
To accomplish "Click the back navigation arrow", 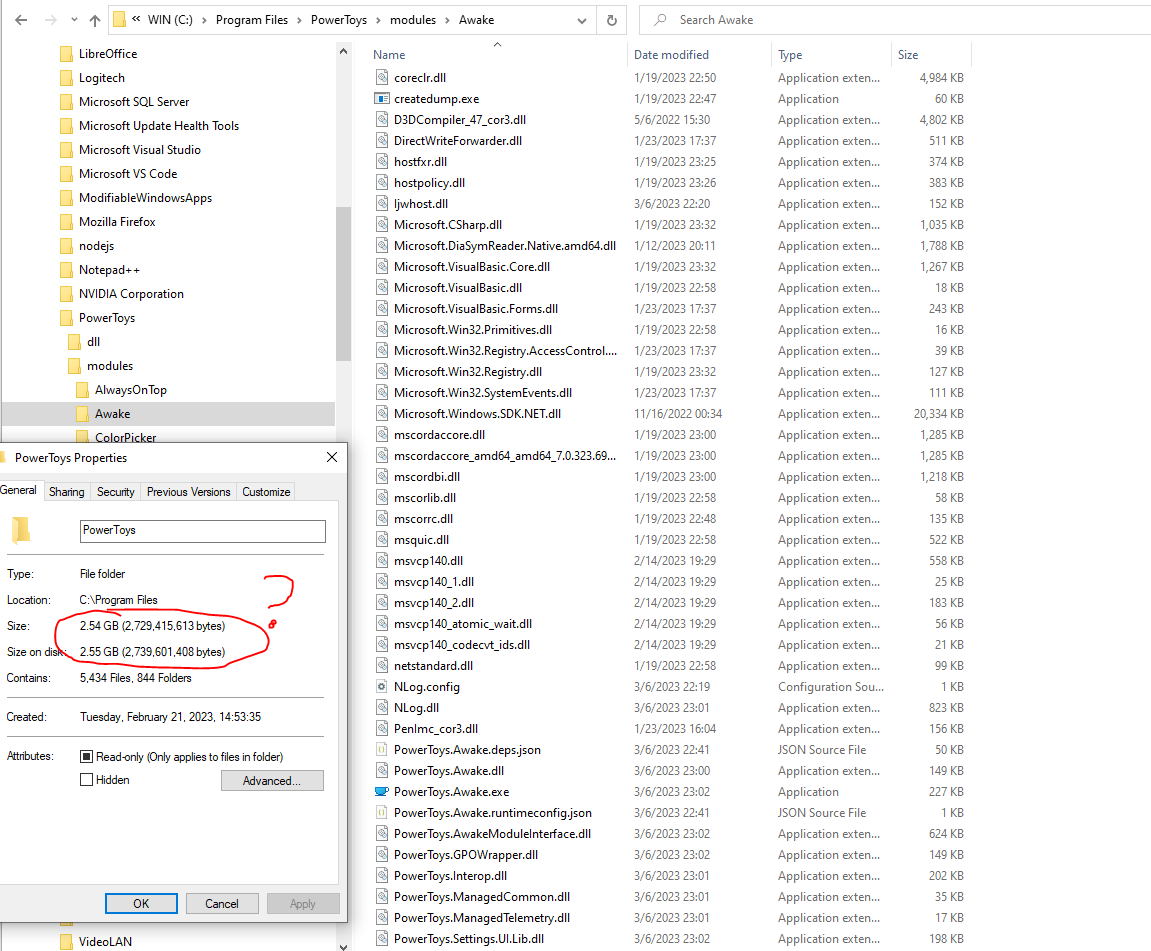I will tap(20, 19).
